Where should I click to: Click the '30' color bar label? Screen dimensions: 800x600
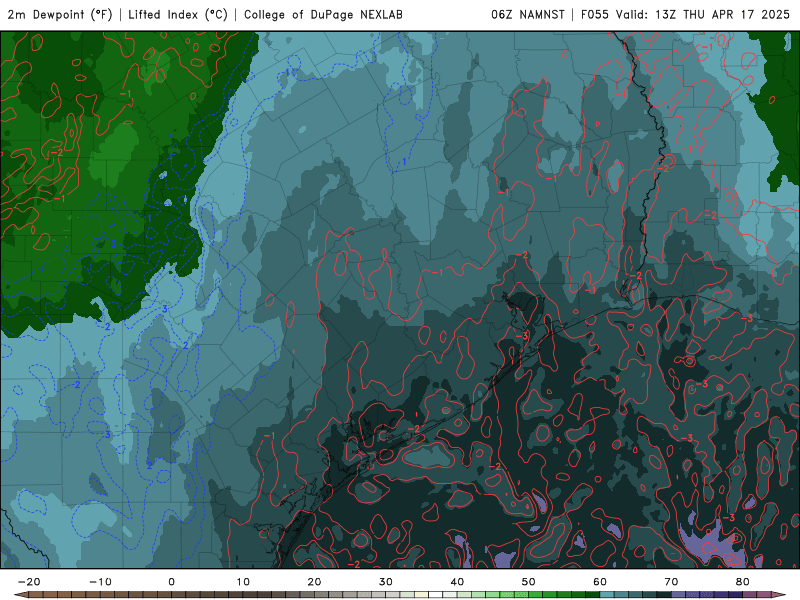pos(386,582)
